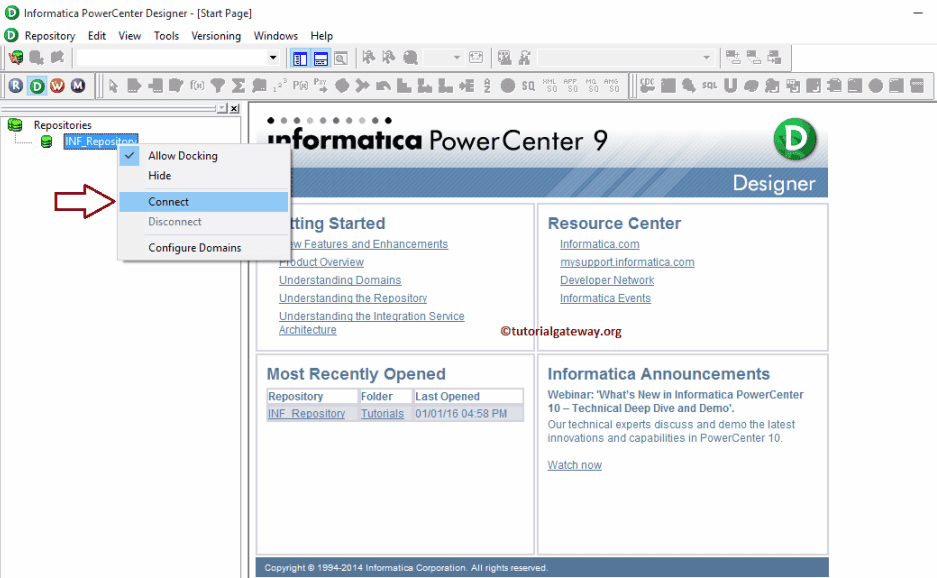This screenshot has width=937, height=578.
Task: Choose the Filter funnel transformation icon
Action: pyautogui.click(x=218, y=85)
